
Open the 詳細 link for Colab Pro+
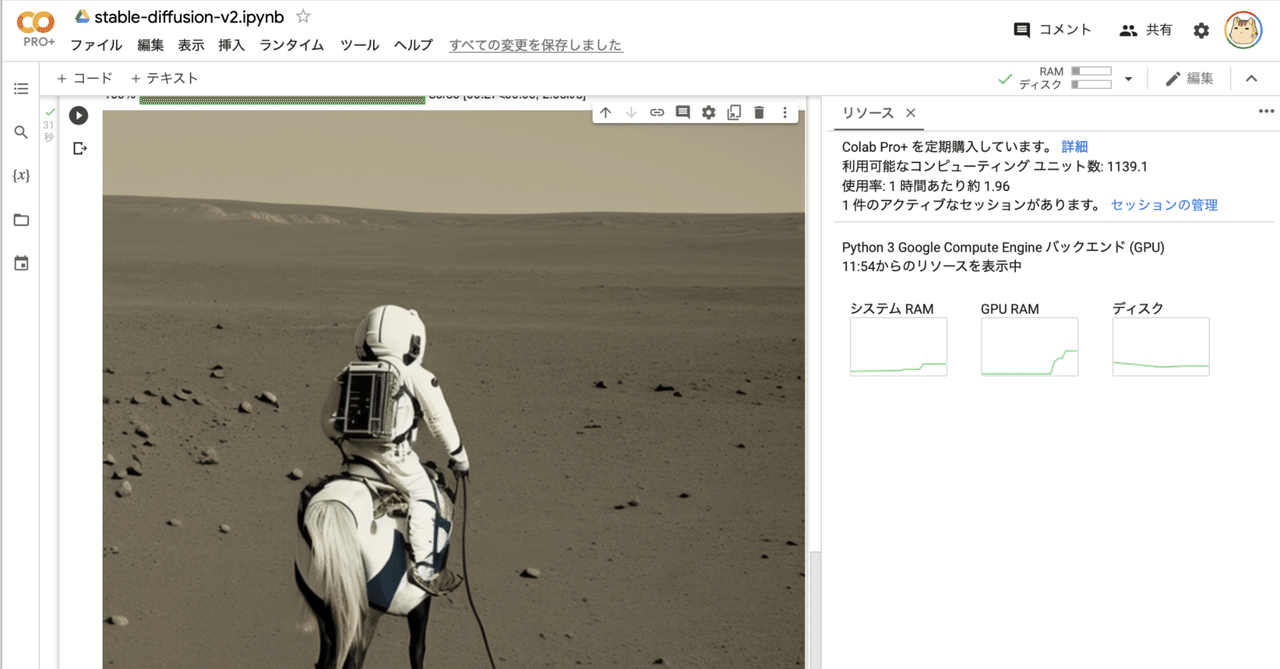[x=1074, y=147]
